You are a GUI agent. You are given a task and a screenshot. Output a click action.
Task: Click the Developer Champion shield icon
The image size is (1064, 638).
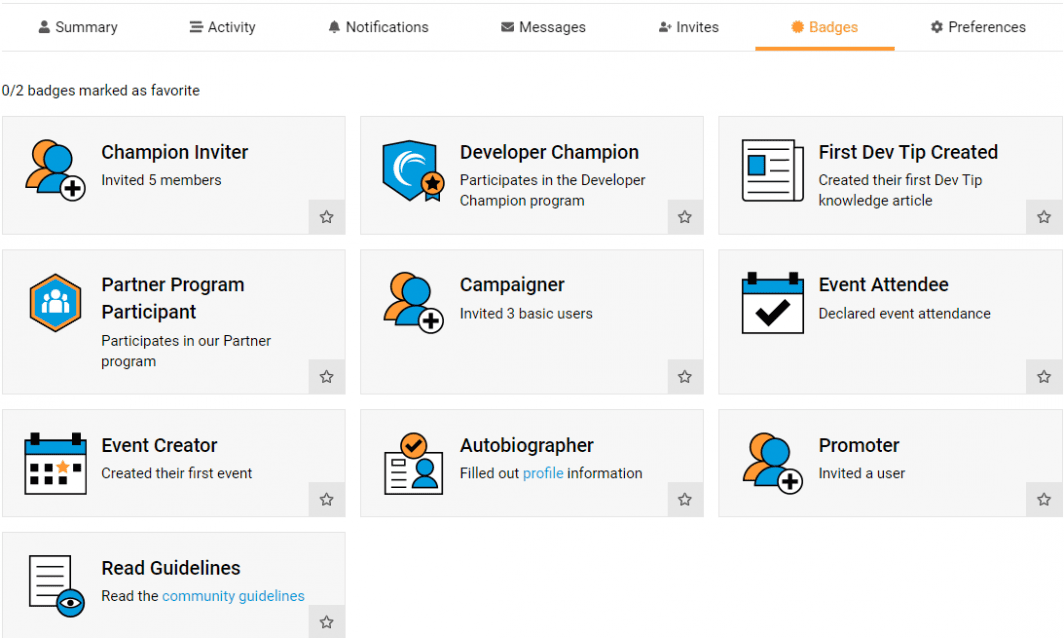pyautogui.click(x=413, y=171)
